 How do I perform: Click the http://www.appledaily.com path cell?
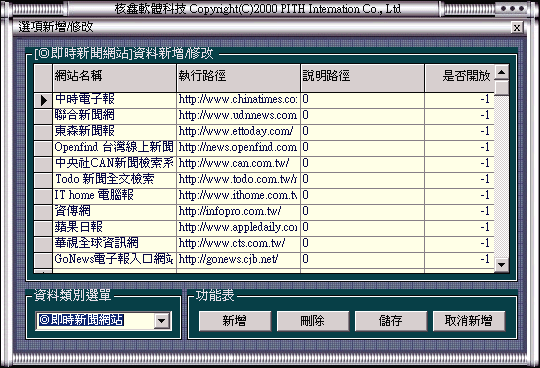pos(238,228)
